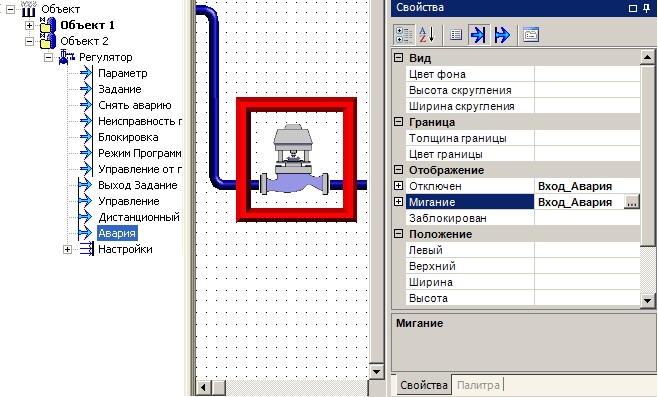Switch to the Палитра tab
The image size is (658, 397).
click(x=478, y=384)
